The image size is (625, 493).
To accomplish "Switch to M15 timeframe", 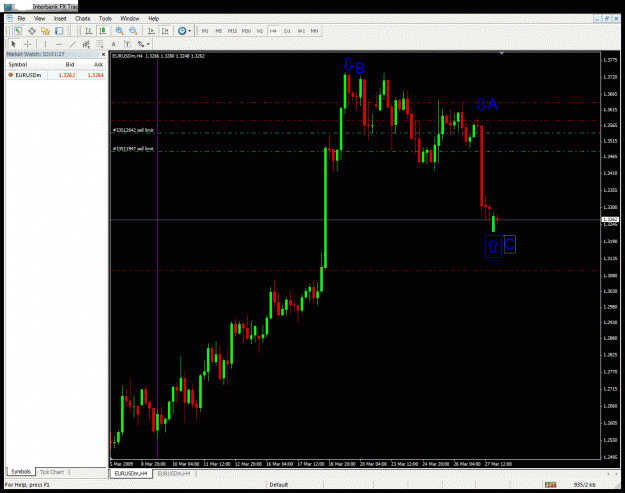I will coord(232,31).
